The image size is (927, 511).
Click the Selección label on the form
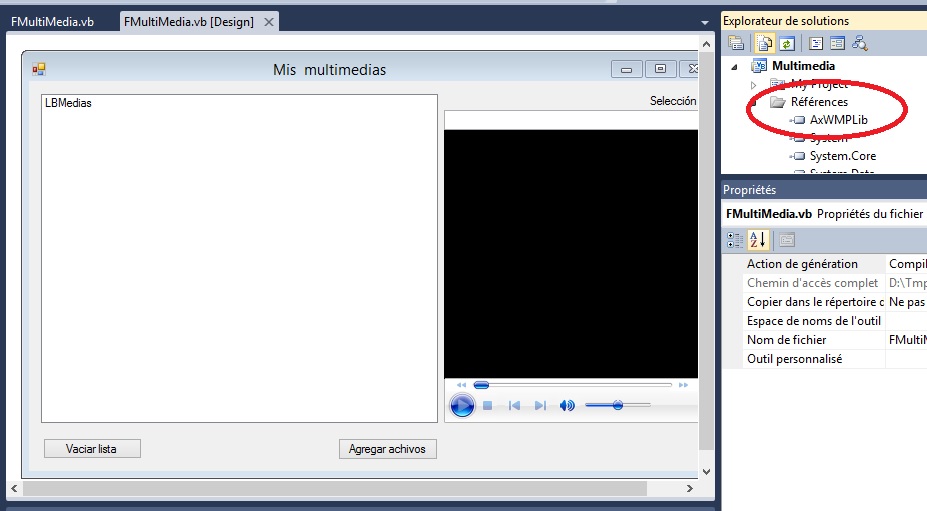673,101
